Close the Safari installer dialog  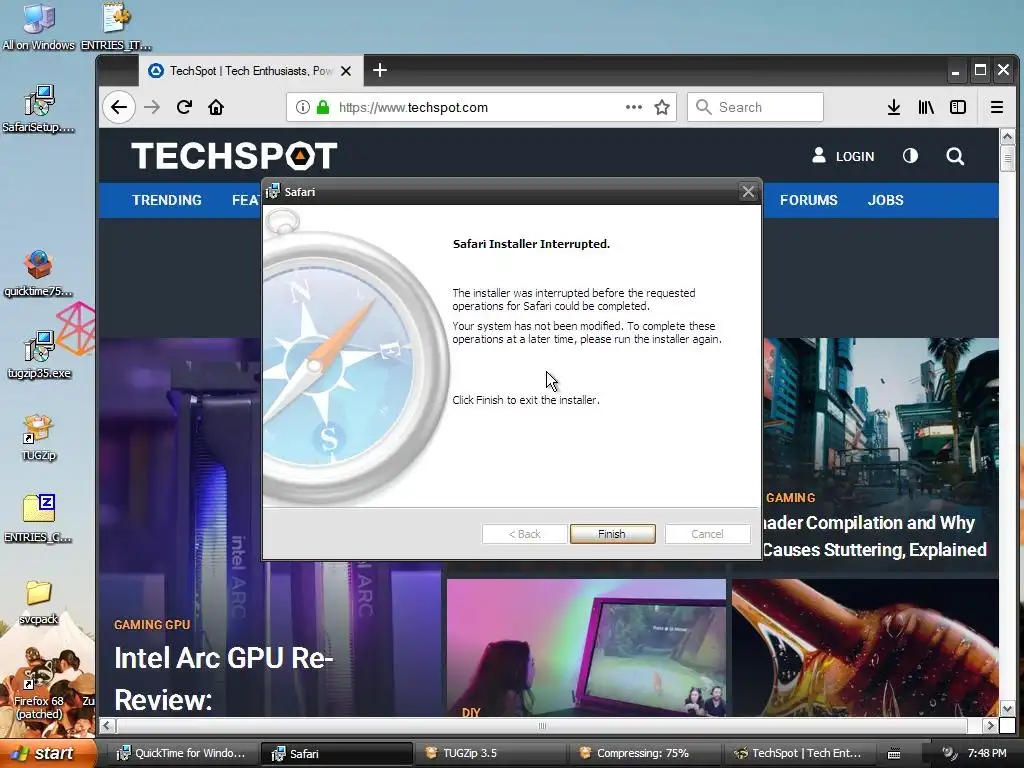(748, 191)
